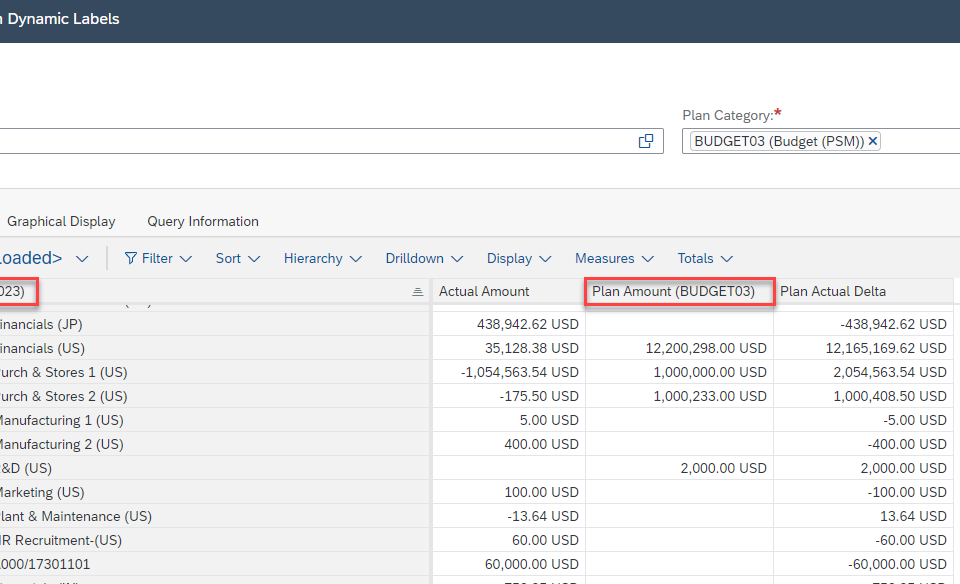Select the Manufacturing 1 (US) row
This screenshot has height=584, width=960.
[x=214, y=421]
